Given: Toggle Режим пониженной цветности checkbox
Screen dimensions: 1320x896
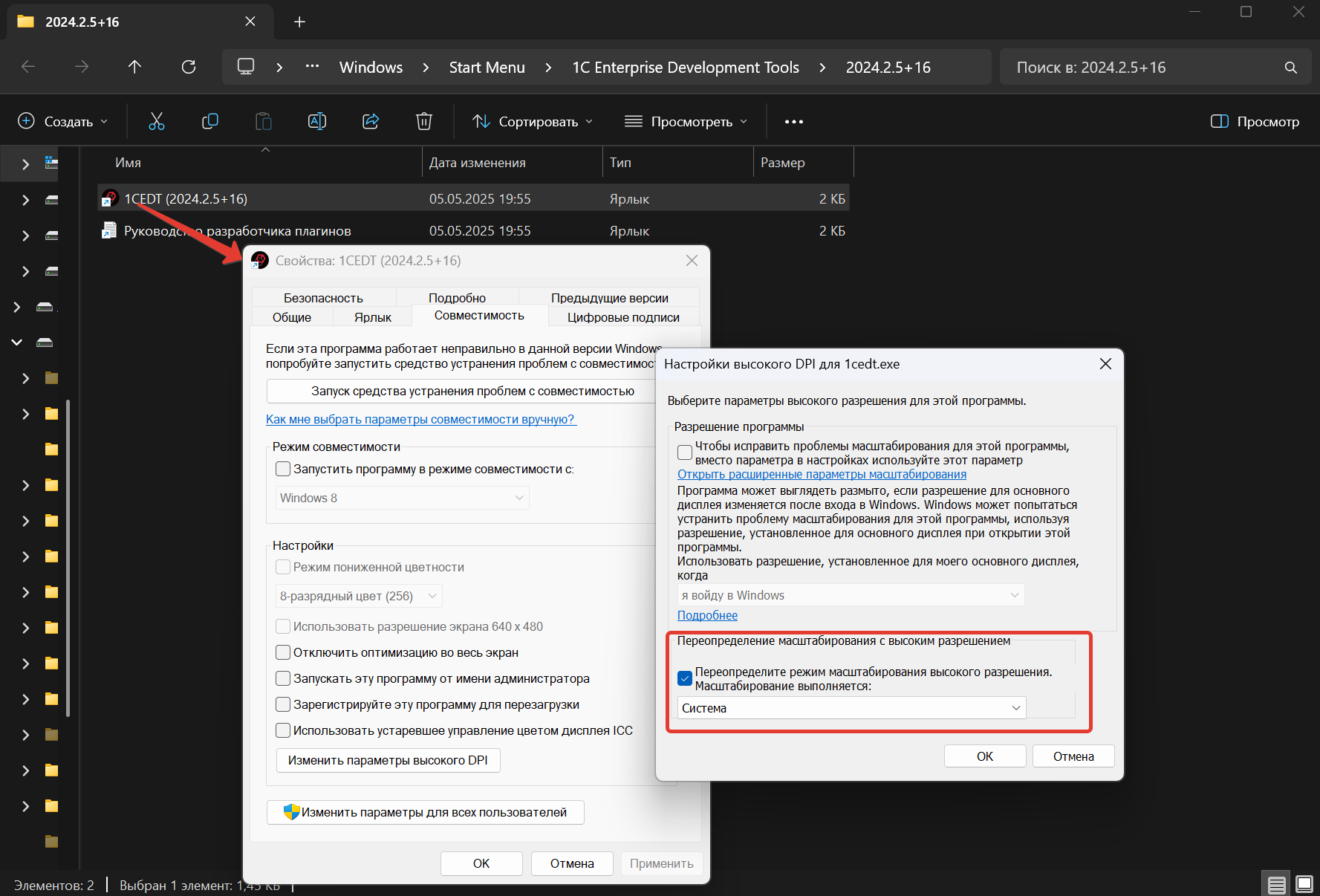Looking at the screenshot, I should (283, 567).
